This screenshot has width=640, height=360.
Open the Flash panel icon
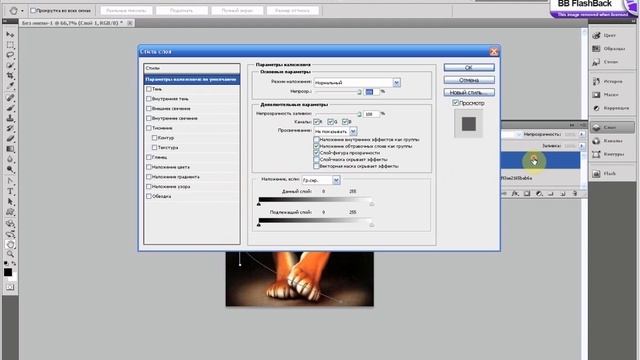(596, 174)
